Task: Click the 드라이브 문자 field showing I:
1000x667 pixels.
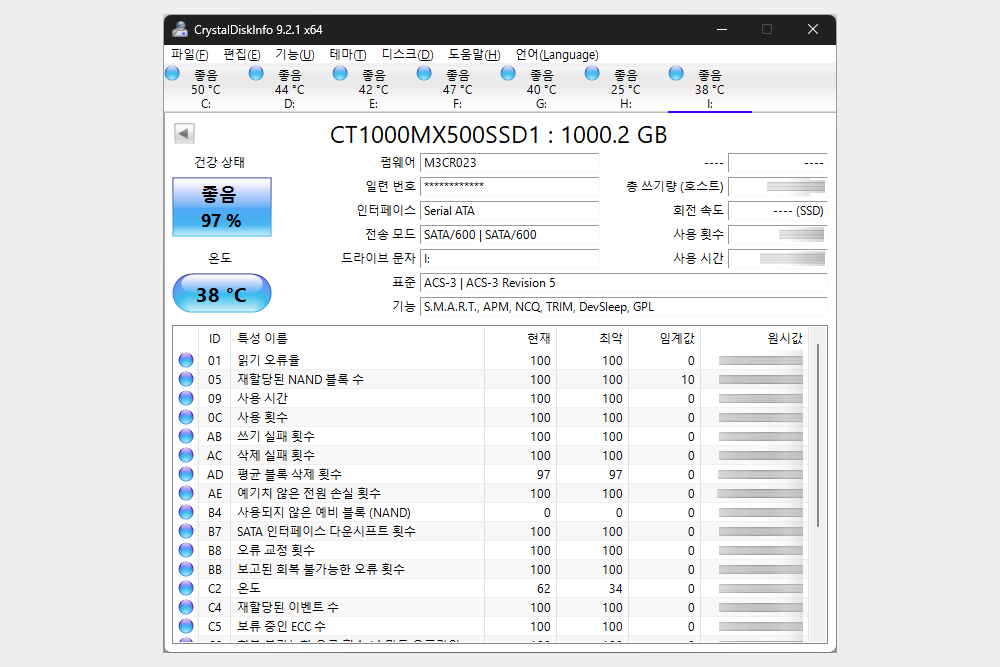Action: pyautogui.click(x=510, y=259)
